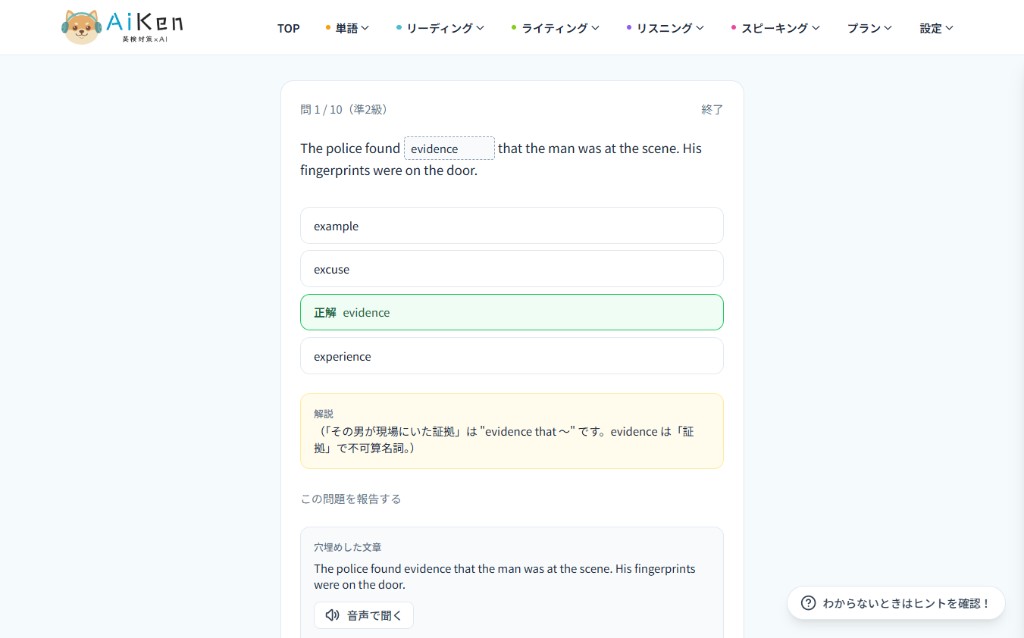Expand the プラン dropdown

click(869, 28)
